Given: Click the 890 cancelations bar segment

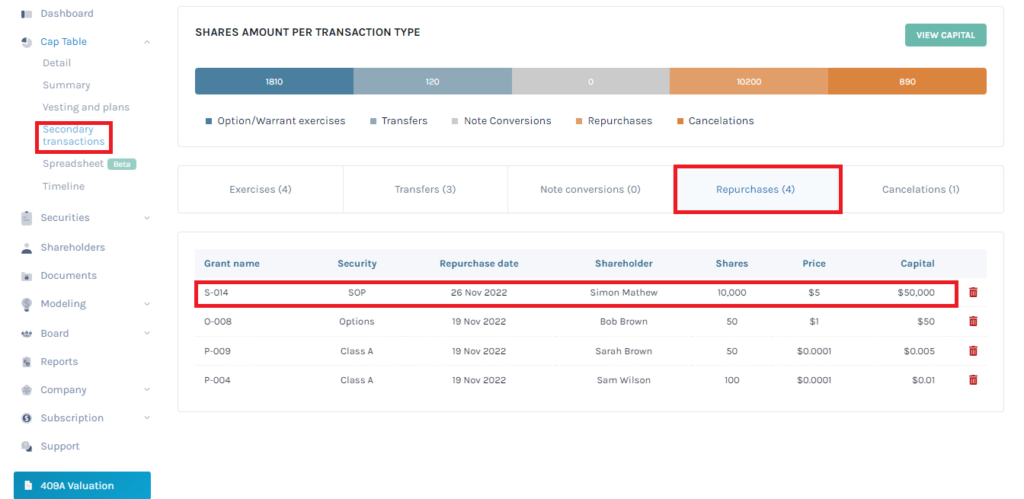Looking at the screenshot, I should pyautogui.click(x=907, y=82).
